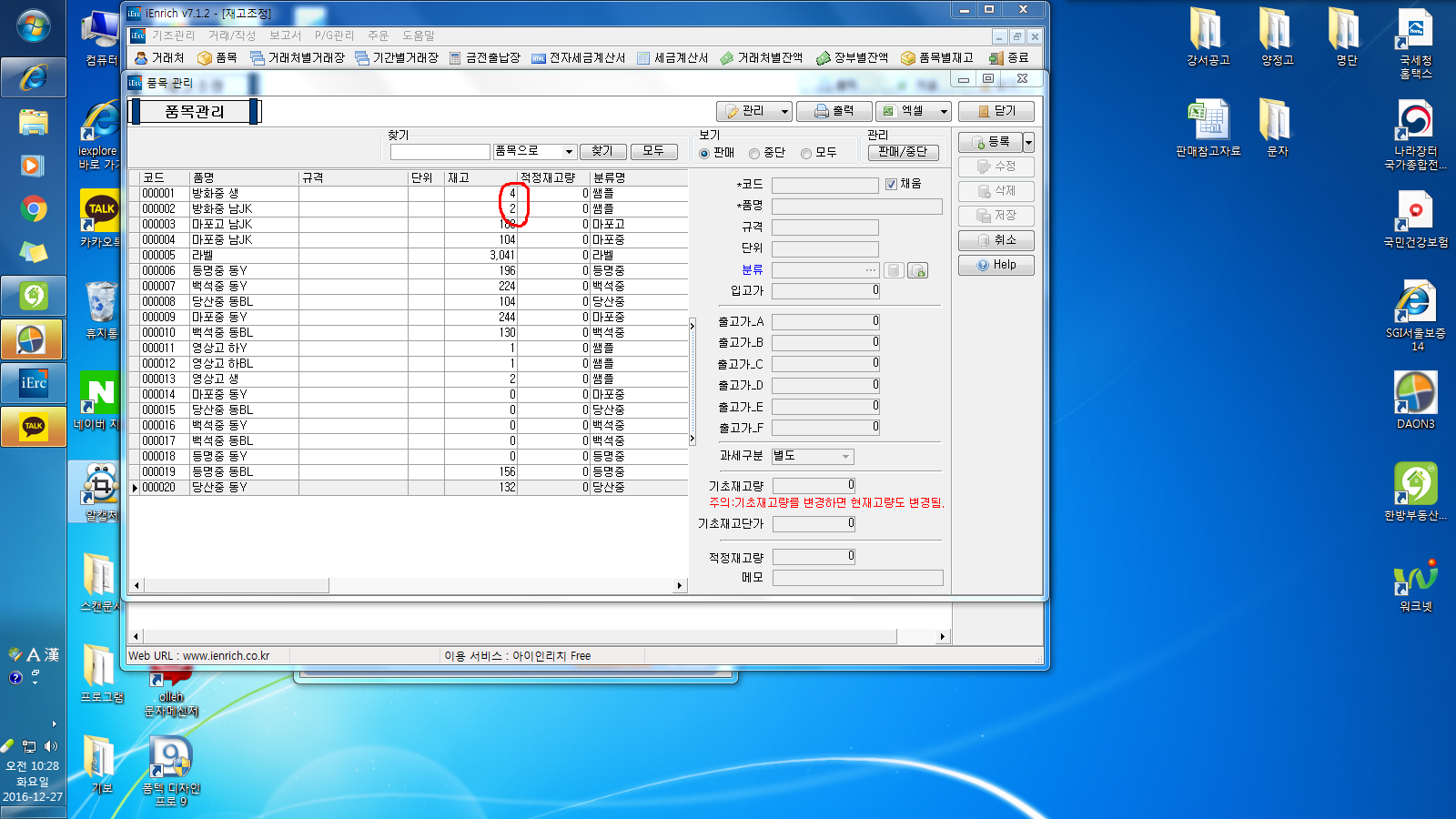
Task: Expand the 품목으로 search-type dropdown
Action: coord(569,152)
